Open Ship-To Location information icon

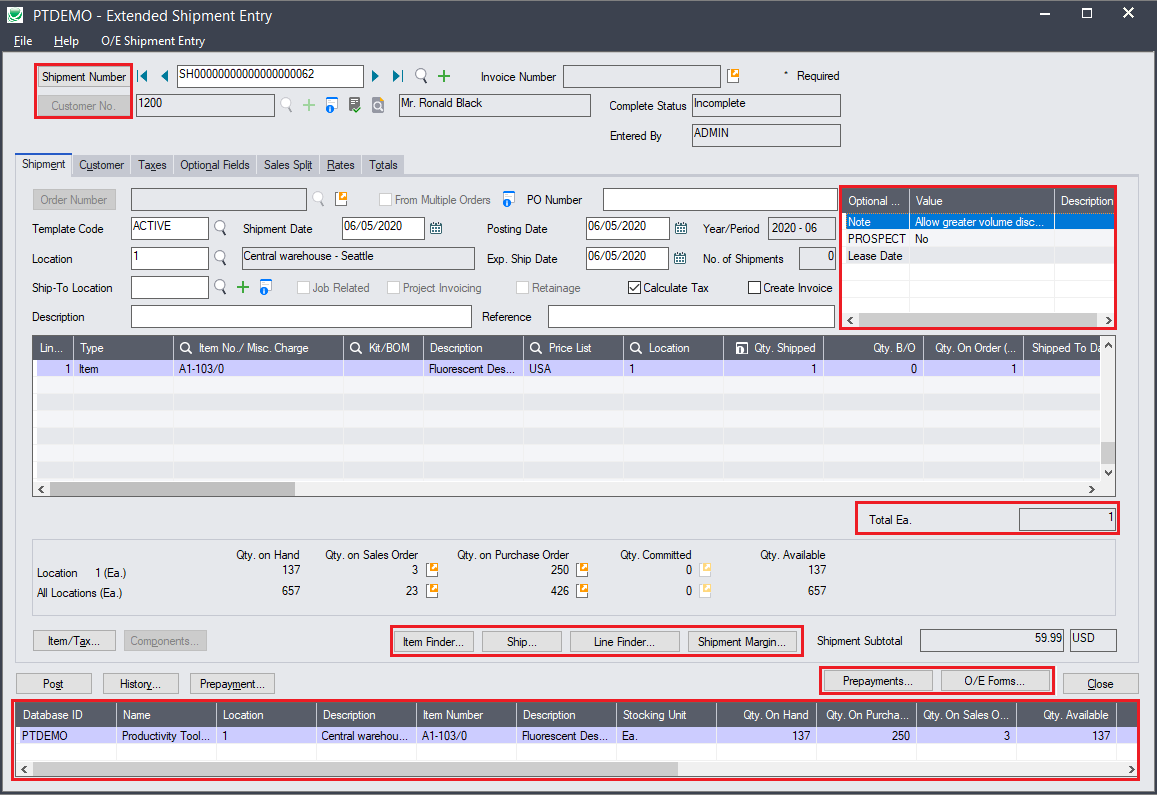tap(266, 287)
